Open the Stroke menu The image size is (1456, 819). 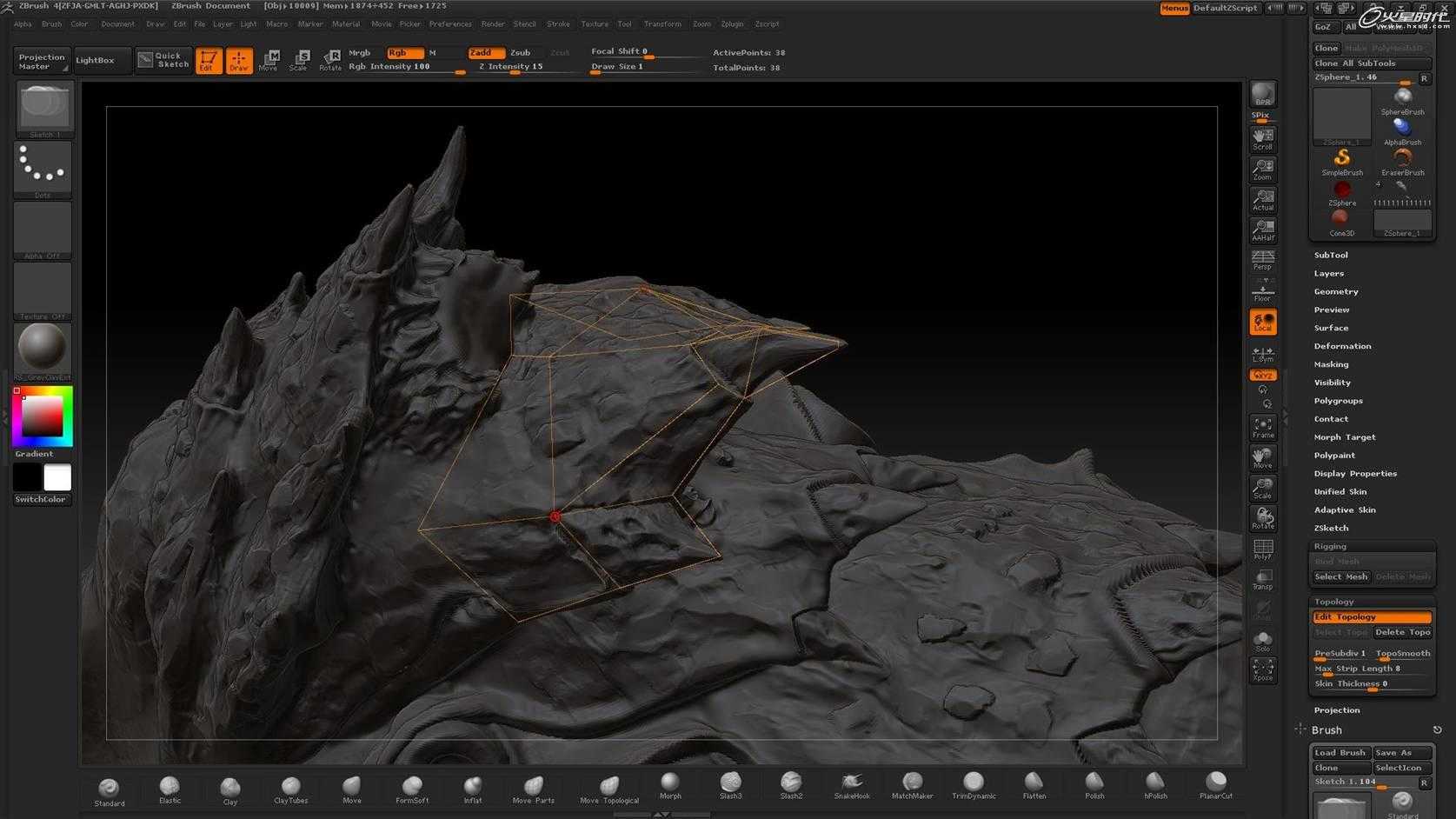[x=558, y=24]
